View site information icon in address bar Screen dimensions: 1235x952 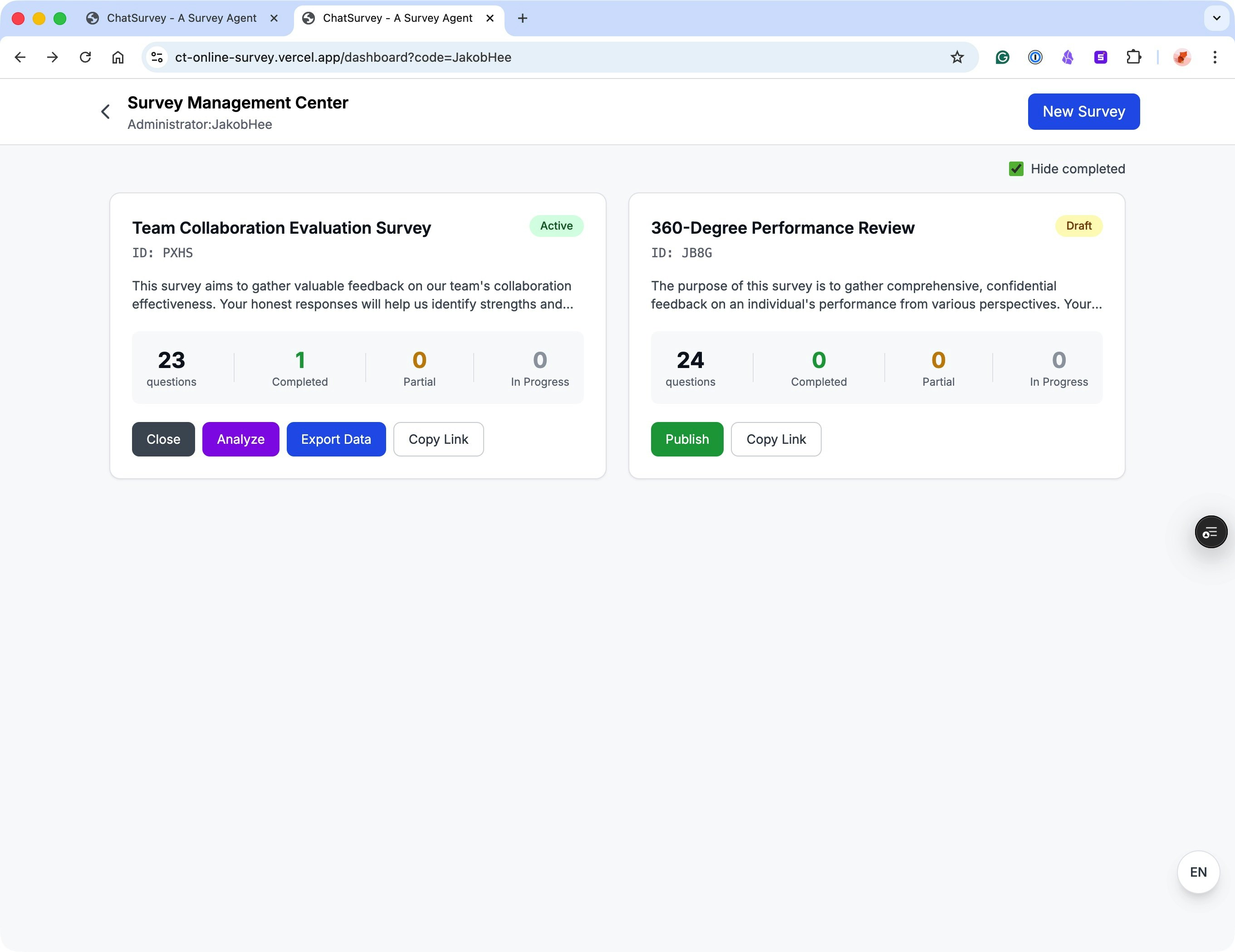(157, 57)
